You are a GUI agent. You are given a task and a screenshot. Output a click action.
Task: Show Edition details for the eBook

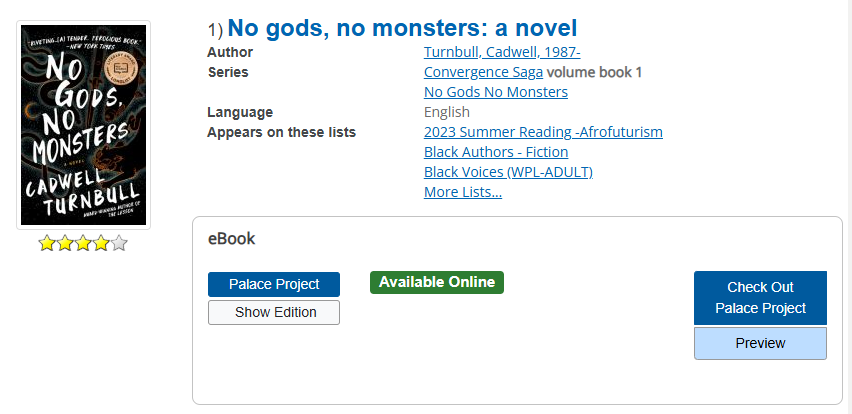click(x=274, y=312)
